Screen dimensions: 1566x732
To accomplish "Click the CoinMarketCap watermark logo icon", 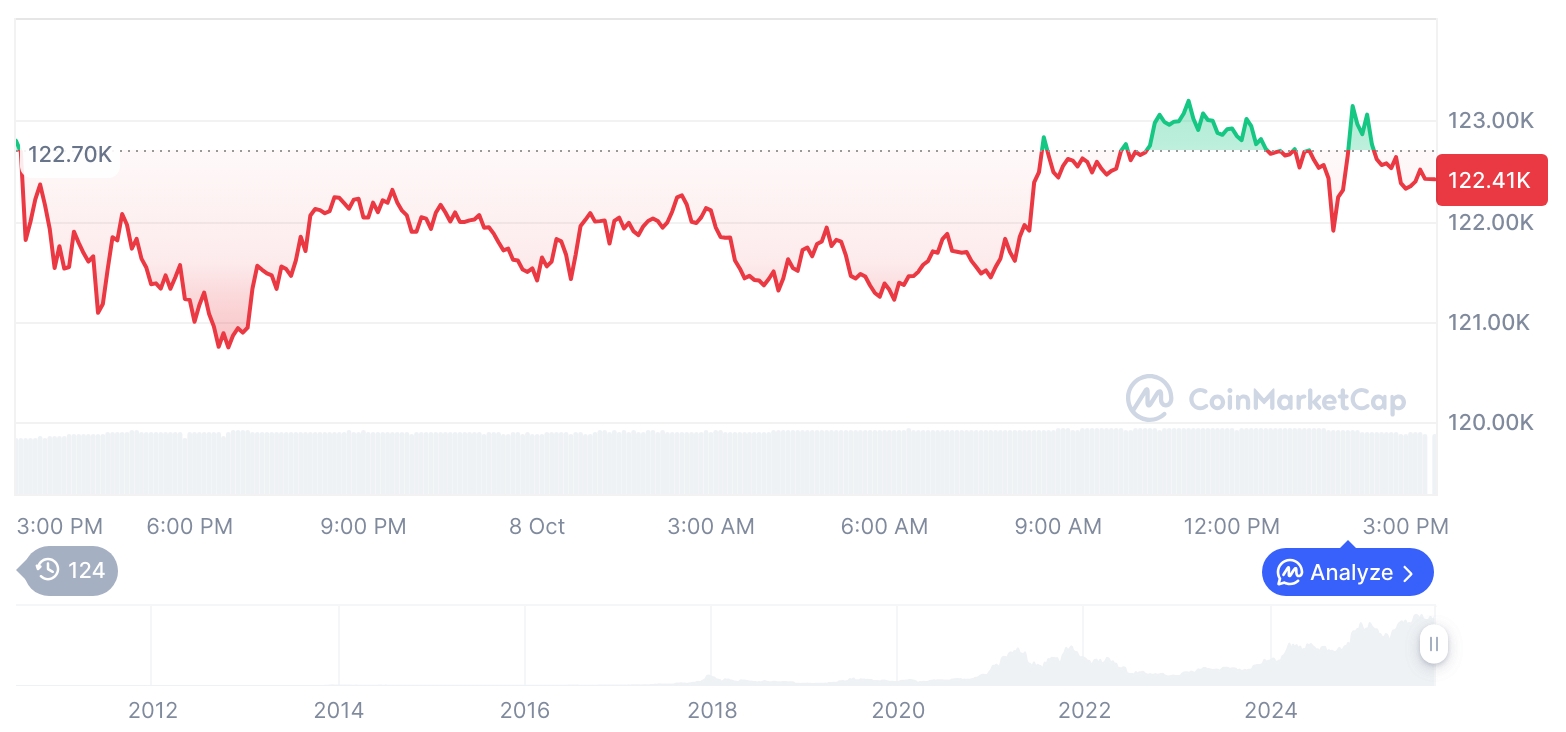I will pos(1150,399).
